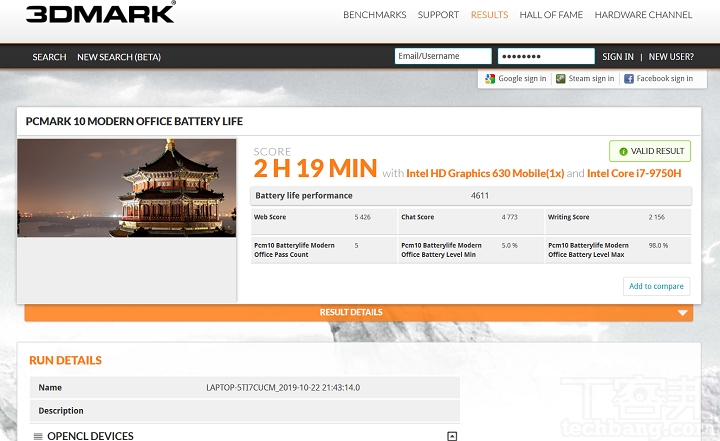
Task: Open Intel HD Graphics 630 Mobile link
Action: [485, 173]
